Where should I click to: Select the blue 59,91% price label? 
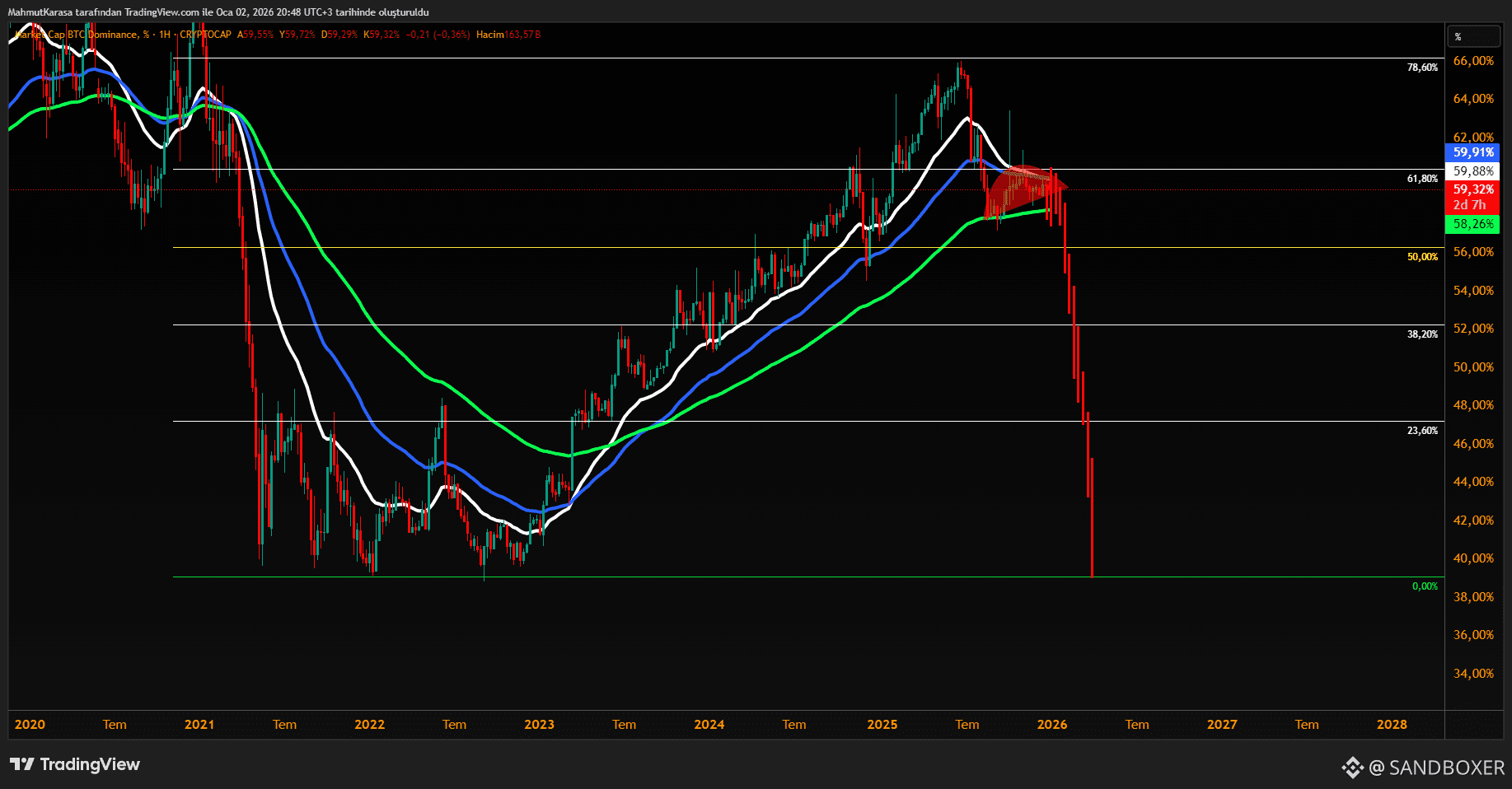[1472, 152]
